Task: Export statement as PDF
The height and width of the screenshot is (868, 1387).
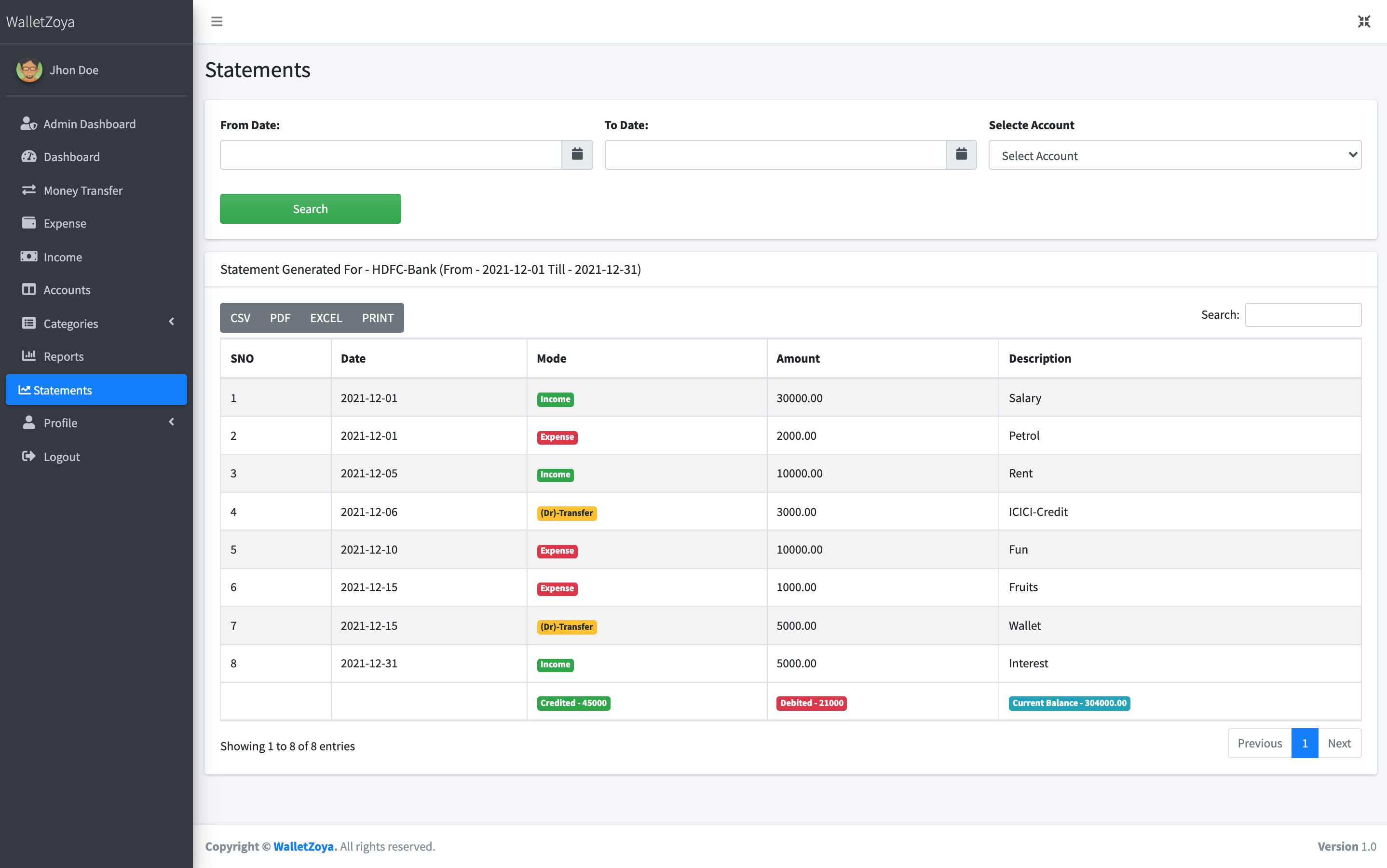Action: click(x=280, y=318)
